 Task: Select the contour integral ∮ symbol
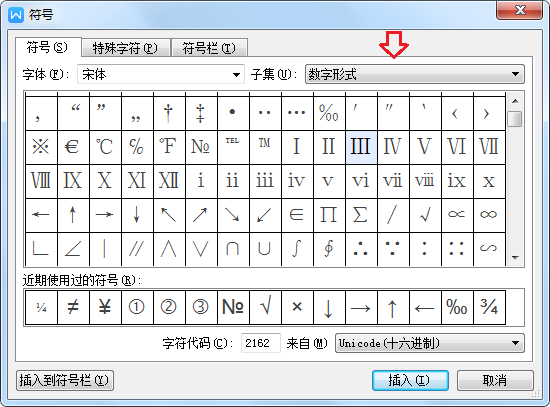[x=329, y=248]
